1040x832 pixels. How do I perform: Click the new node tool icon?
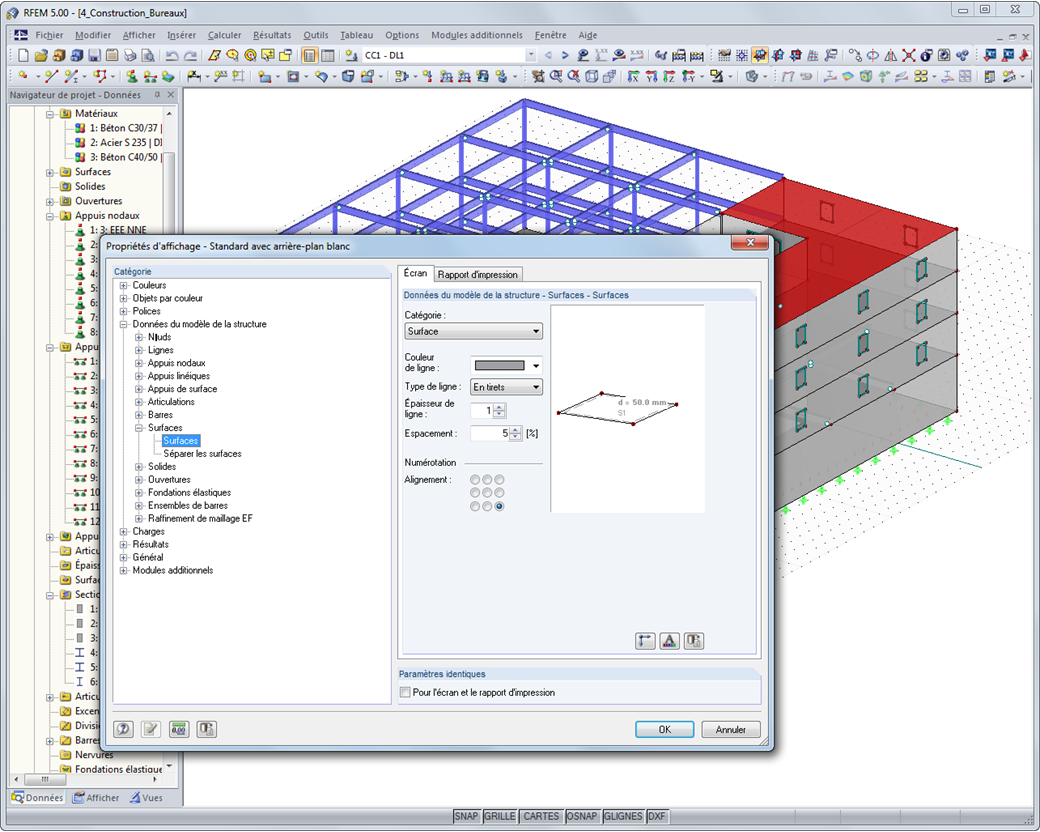(x=23, y=77)
